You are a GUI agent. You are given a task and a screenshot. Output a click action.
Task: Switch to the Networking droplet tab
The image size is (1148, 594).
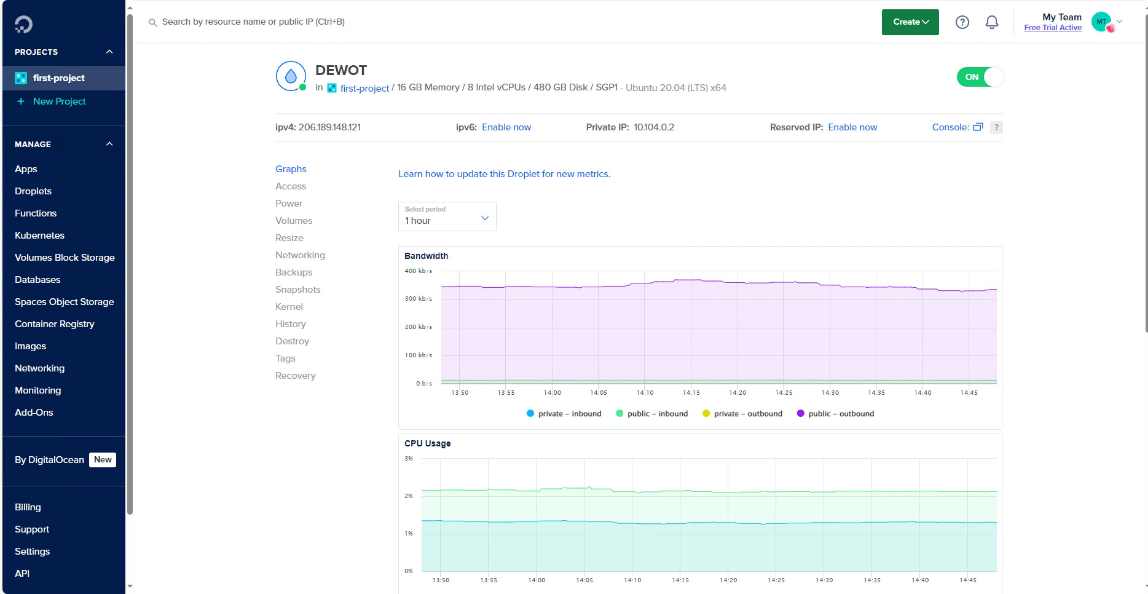tap(300, 255)
